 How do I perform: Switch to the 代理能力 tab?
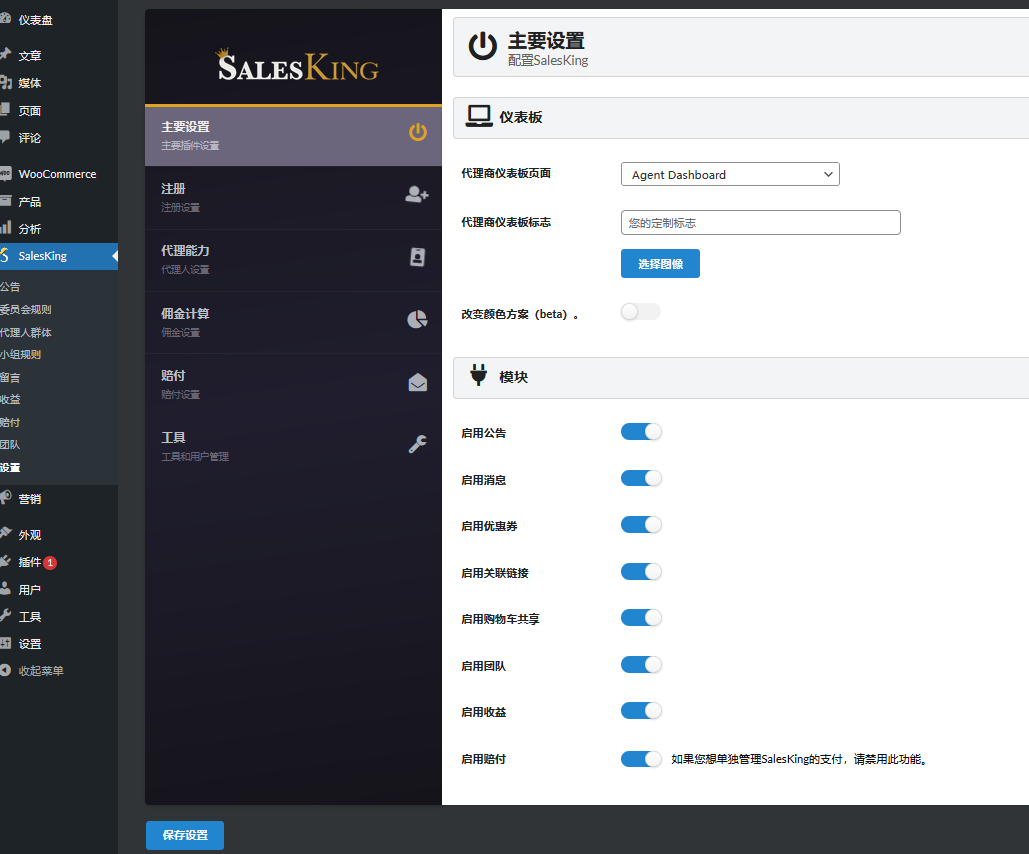click(x=293, y=260)
